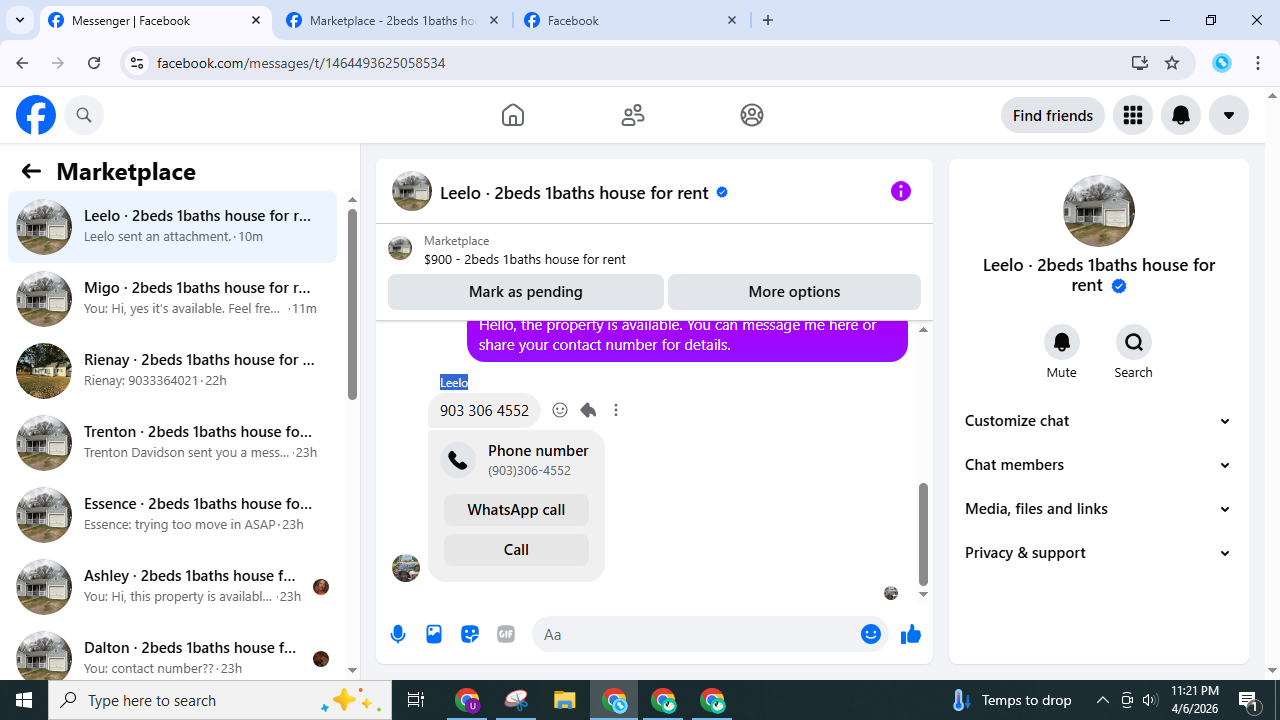Open the nine-dot menu grid icon
Image resolution: width=1280 pixels, height=720 pixels.
point(1133,115)
